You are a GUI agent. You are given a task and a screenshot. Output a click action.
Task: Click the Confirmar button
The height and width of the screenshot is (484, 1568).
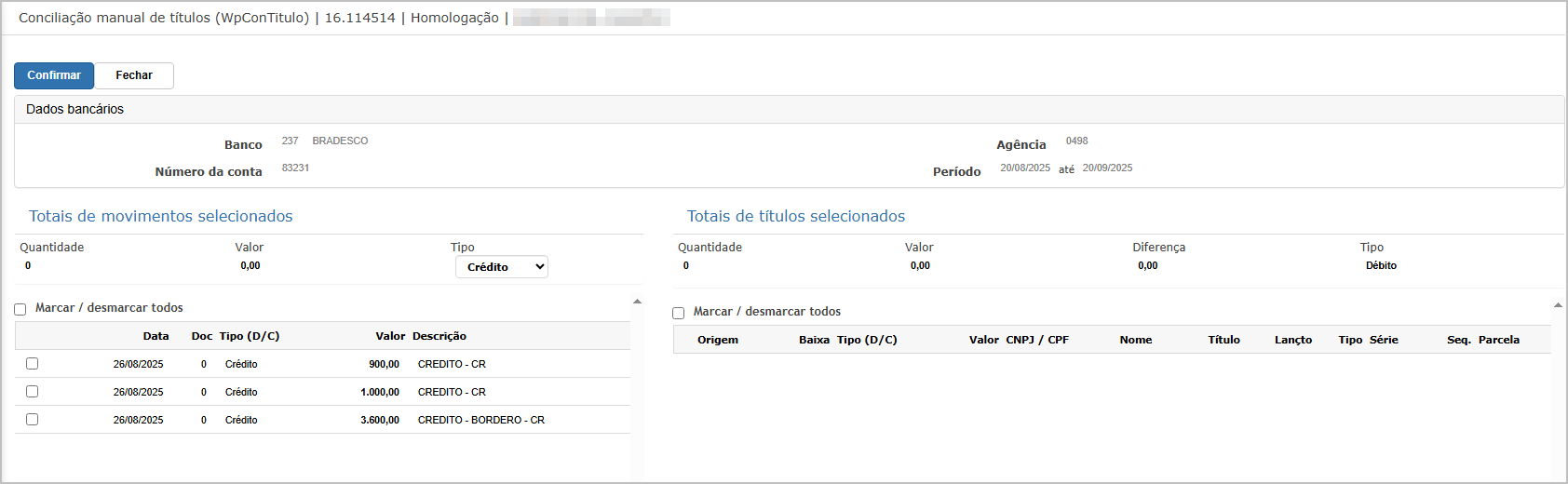54,75
